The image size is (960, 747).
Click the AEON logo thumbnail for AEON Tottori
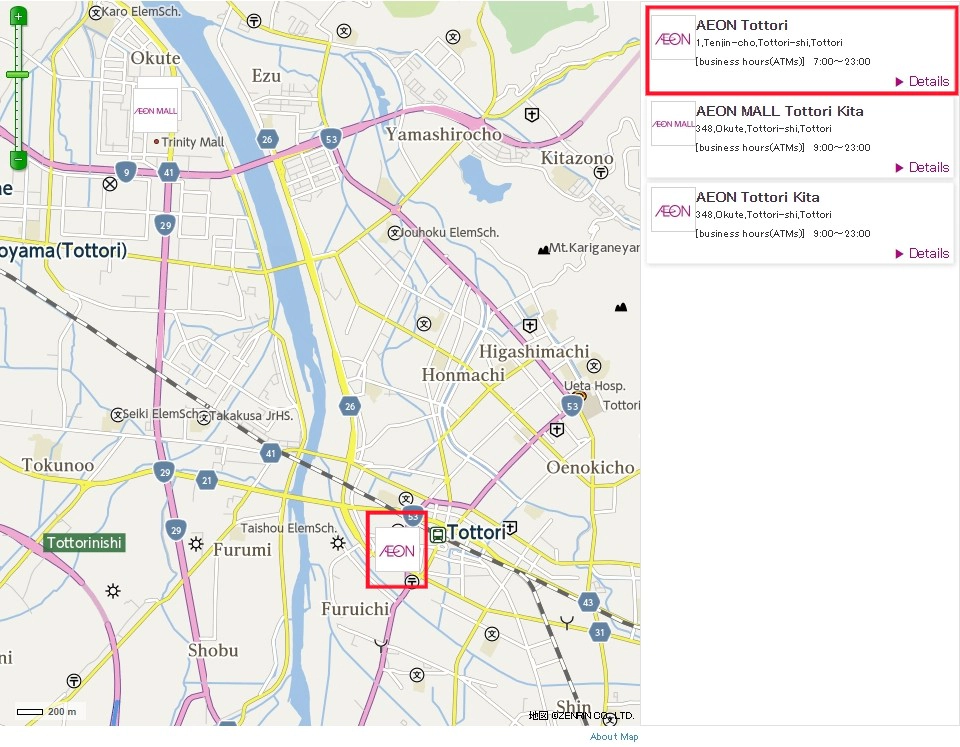[x=673, y=38]
